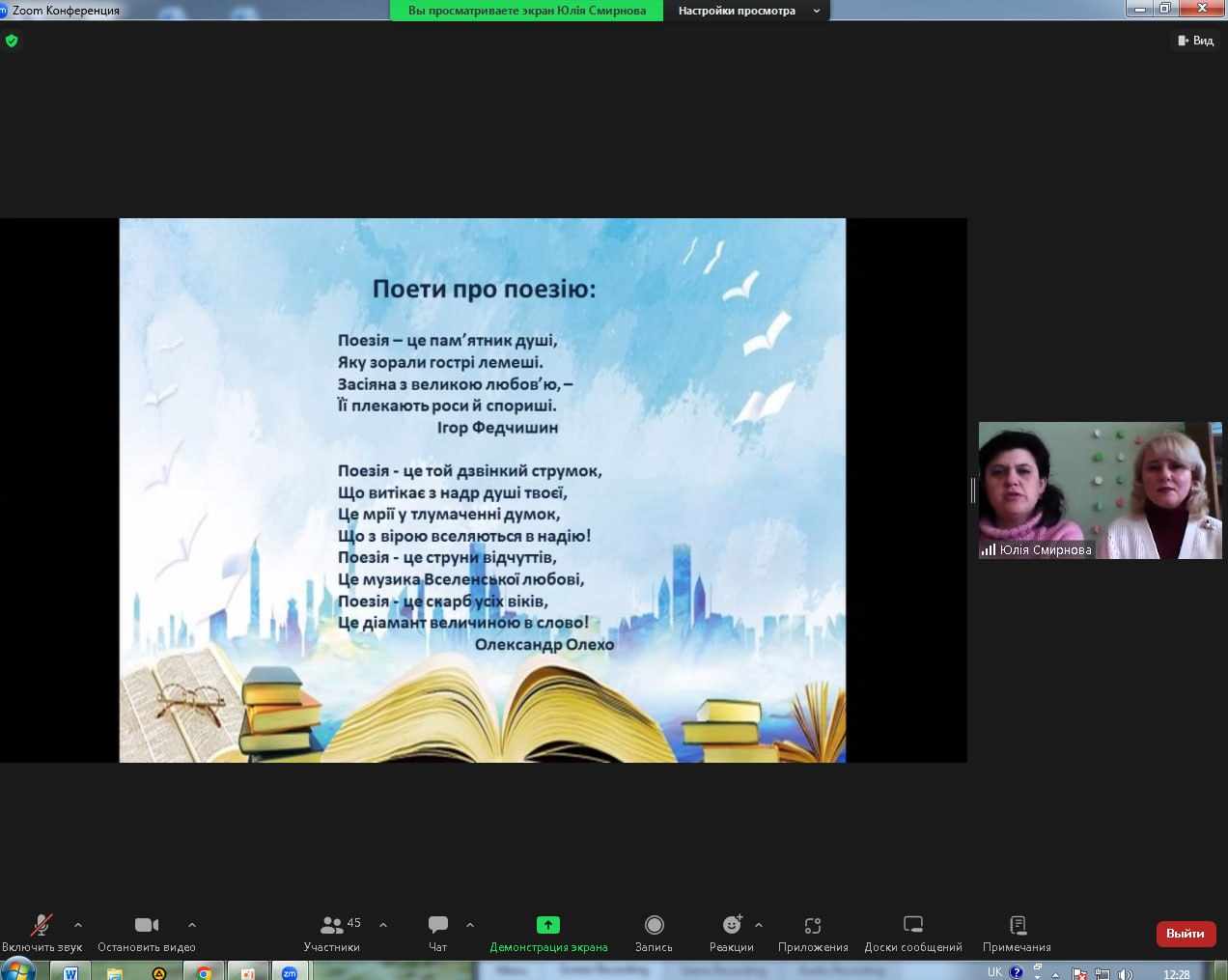Viewport: 1228px width, 980px height.
Task: Open the Приложения apps icon
Action: (x=813, y=926)
